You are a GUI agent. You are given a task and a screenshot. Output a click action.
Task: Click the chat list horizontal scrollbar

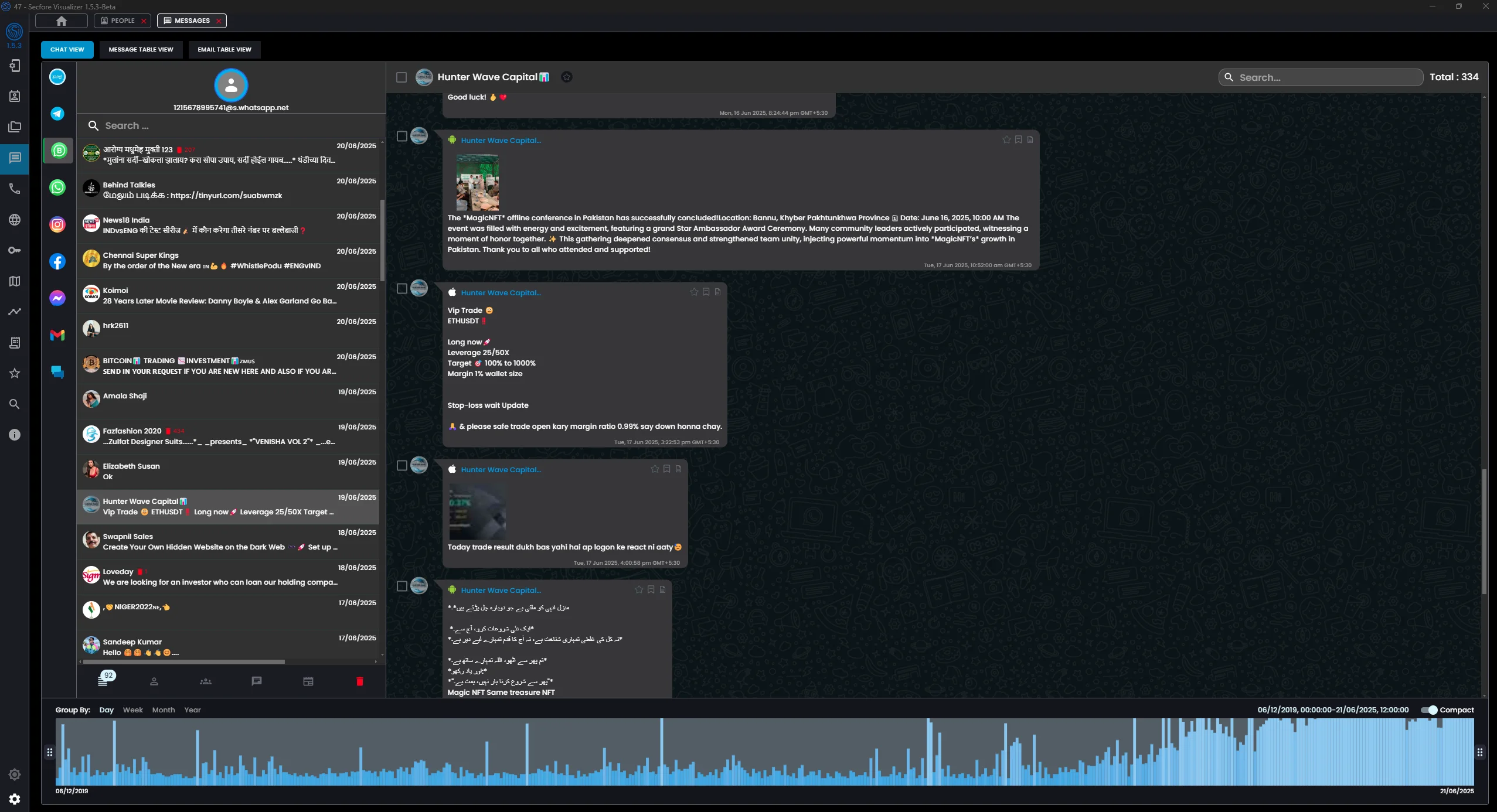click(184, 661)
